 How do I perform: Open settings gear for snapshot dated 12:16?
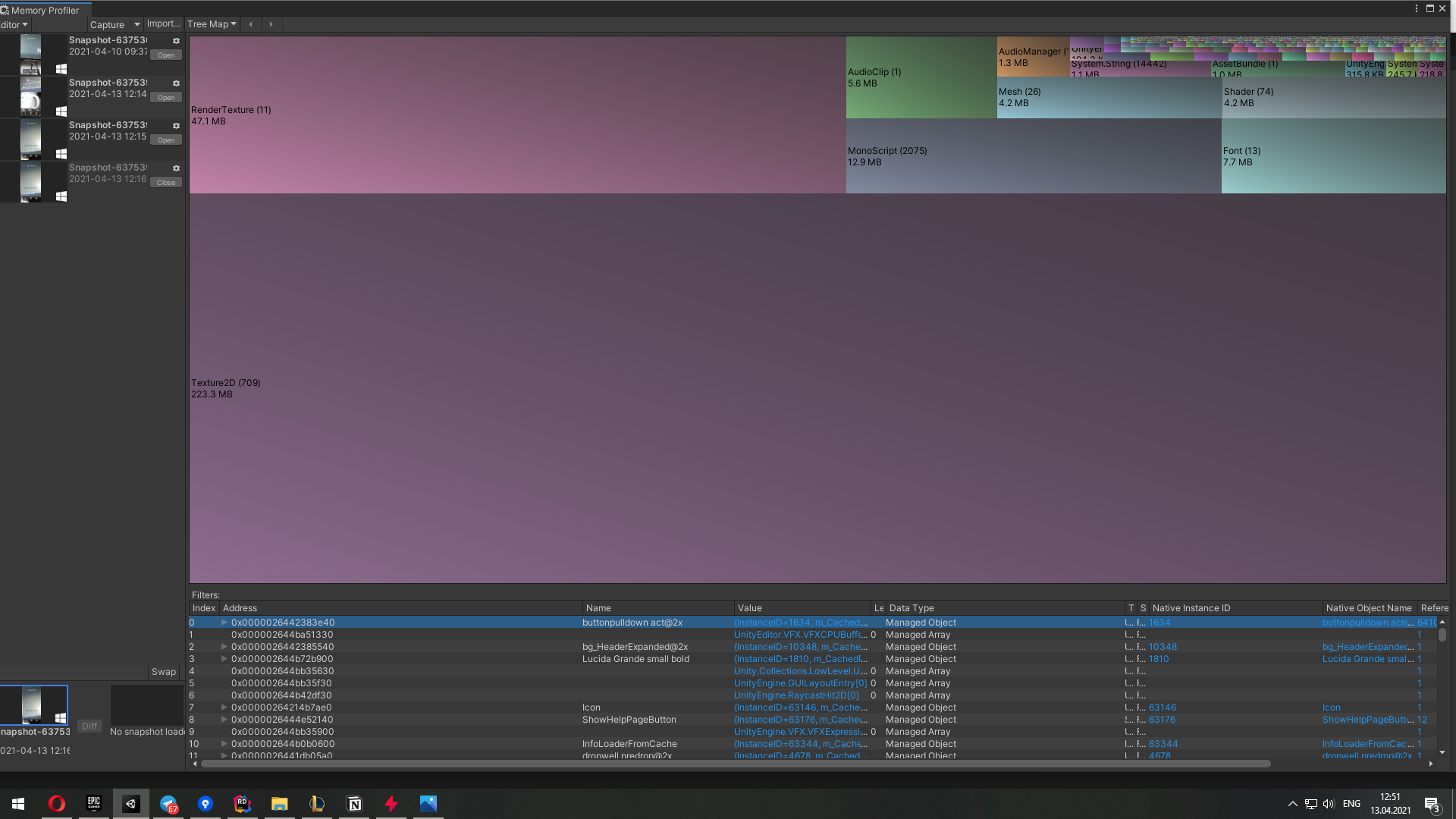pyautogui.click(x=176, y=168)
